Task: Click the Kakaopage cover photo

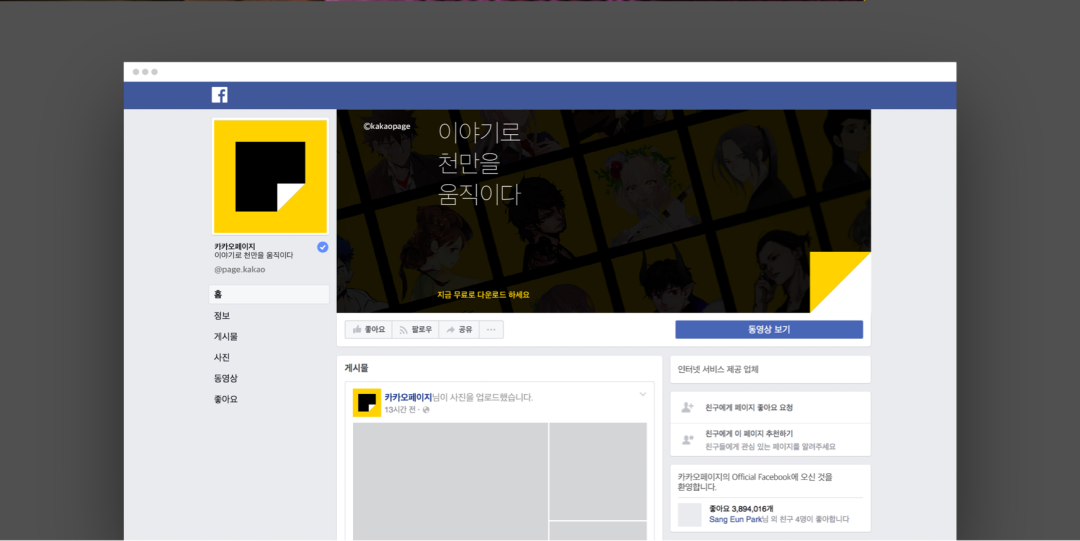Action: pyautogui.click(x=603, y=211)
